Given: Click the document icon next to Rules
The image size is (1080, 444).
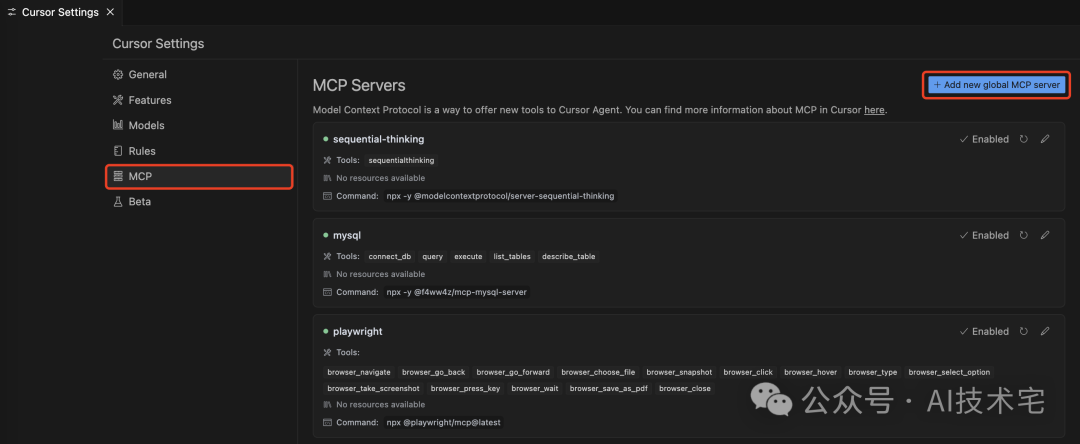Looking at the screenshot, I should (118, 151).
